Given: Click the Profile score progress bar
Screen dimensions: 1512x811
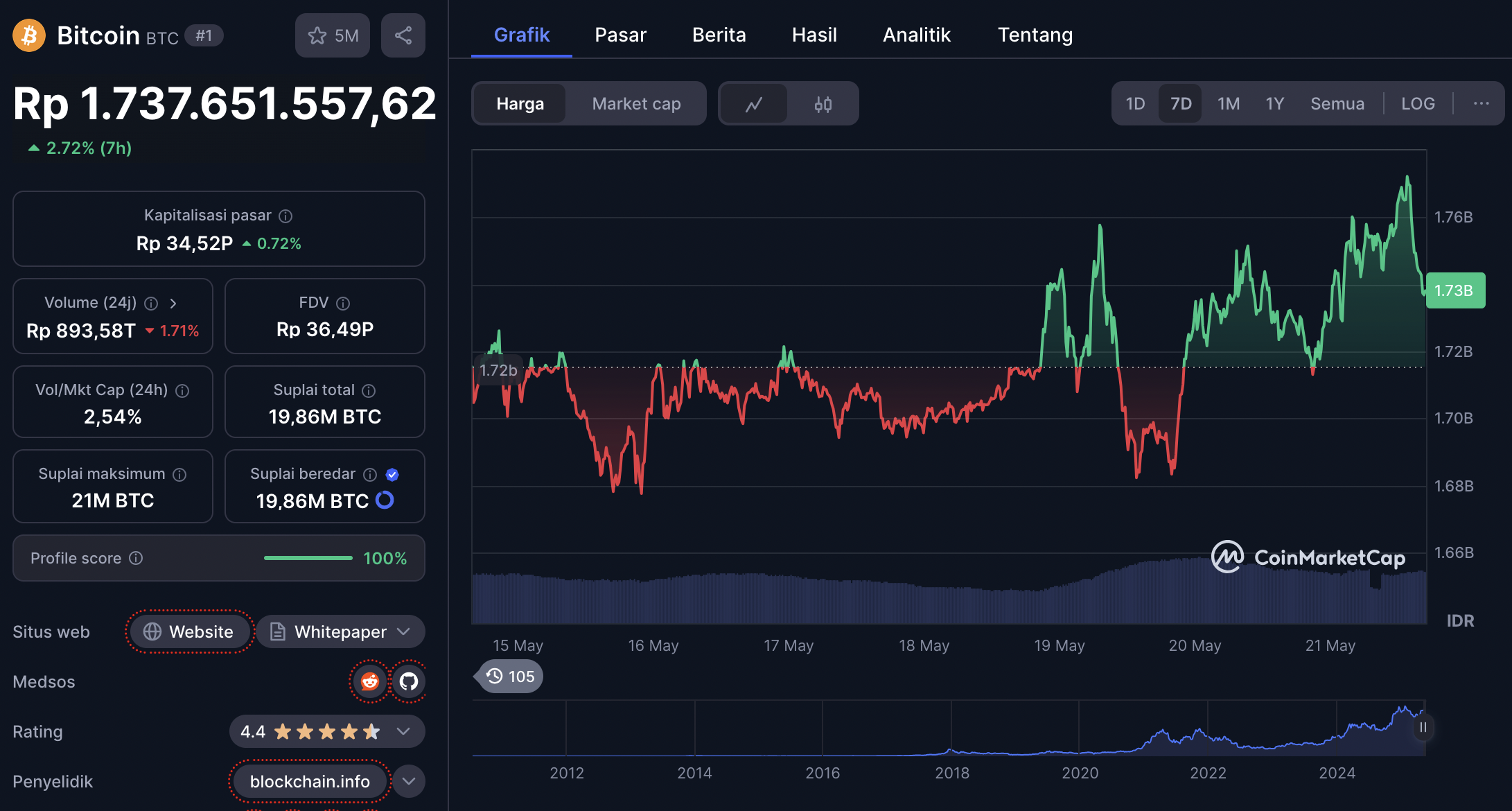Looking at the screenshot, I should click(x=309, y=558).
